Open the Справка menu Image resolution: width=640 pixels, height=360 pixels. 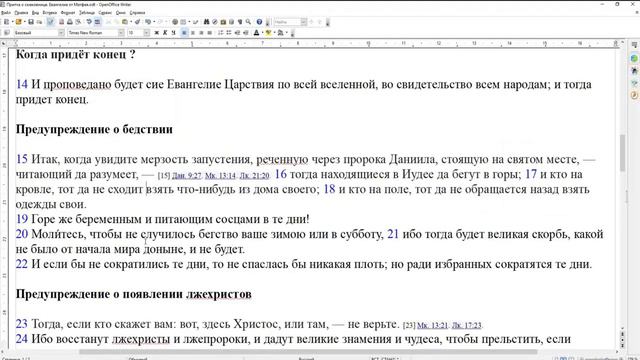tap(137, 13)
